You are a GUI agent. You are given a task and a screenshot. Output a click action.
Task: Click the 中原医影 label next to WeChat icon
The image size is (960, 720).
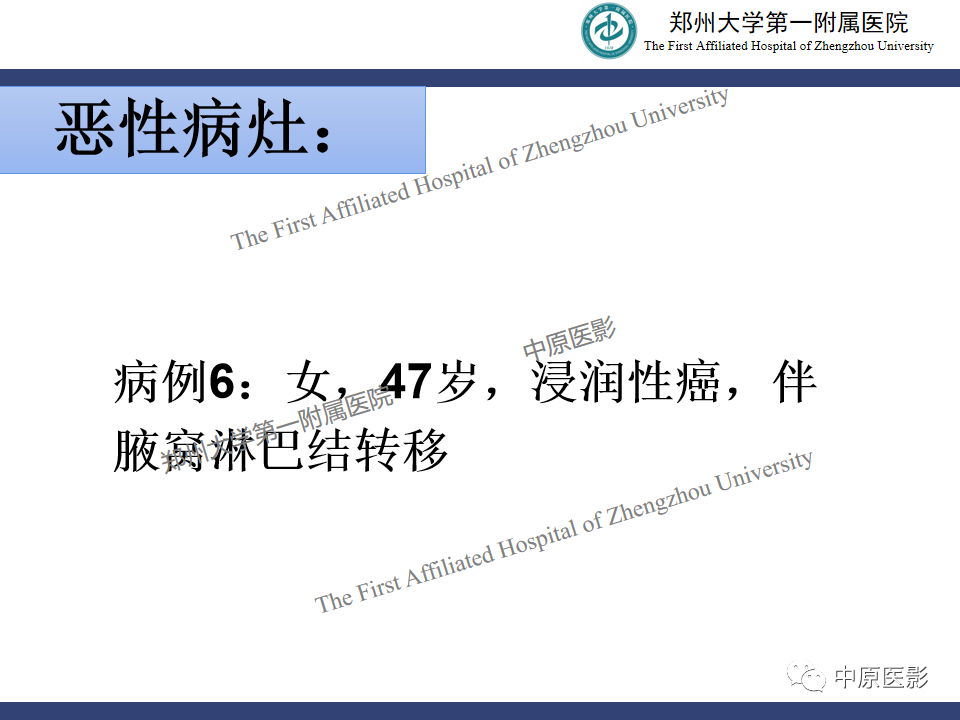click(x=881, y=678)
